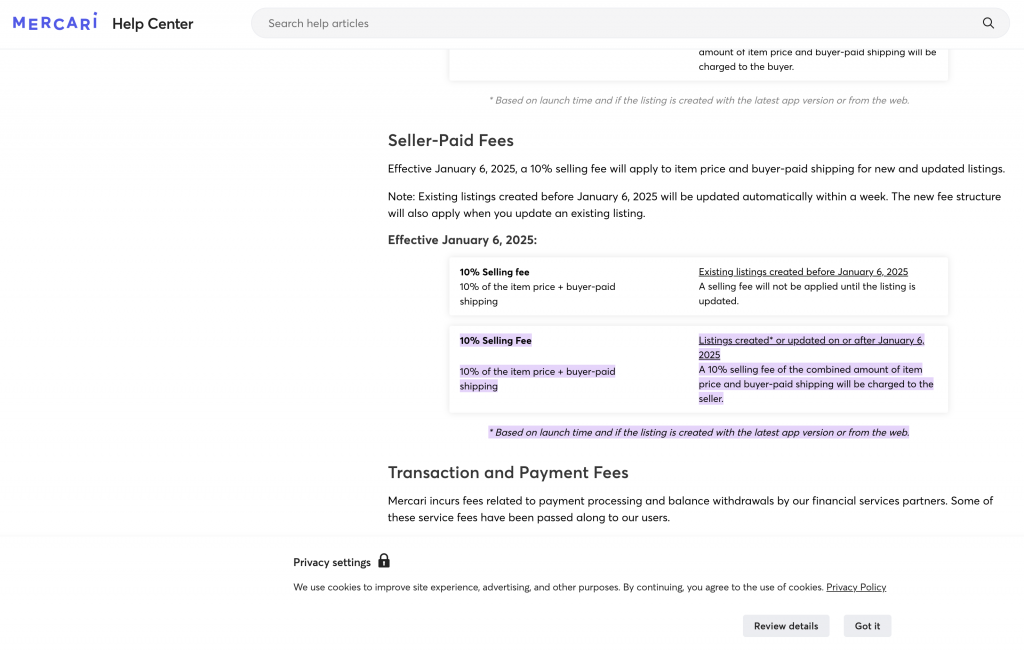Click the "Privacy settings" title text
Image resolution: width=1024 pixels, height=653 pixels.
[332, 562]
